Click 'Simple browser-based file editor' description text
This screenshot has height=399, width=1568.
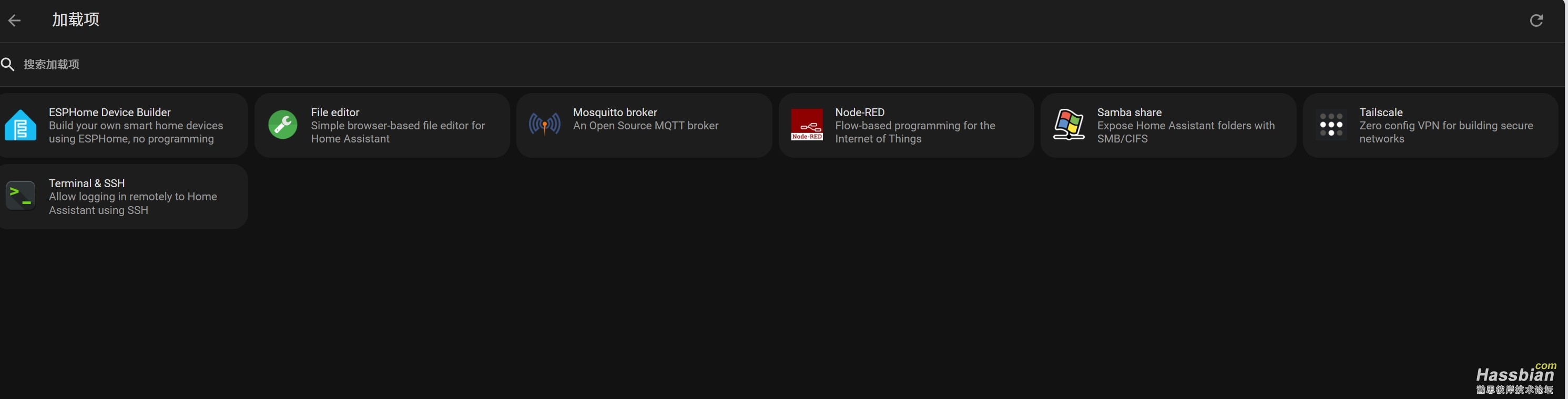tap(398, 132)
